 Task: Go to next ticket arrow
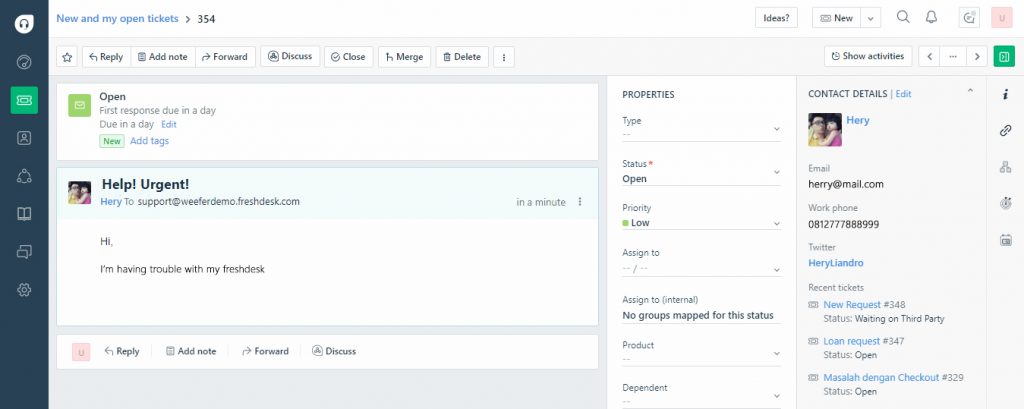(x=977, y=56)
